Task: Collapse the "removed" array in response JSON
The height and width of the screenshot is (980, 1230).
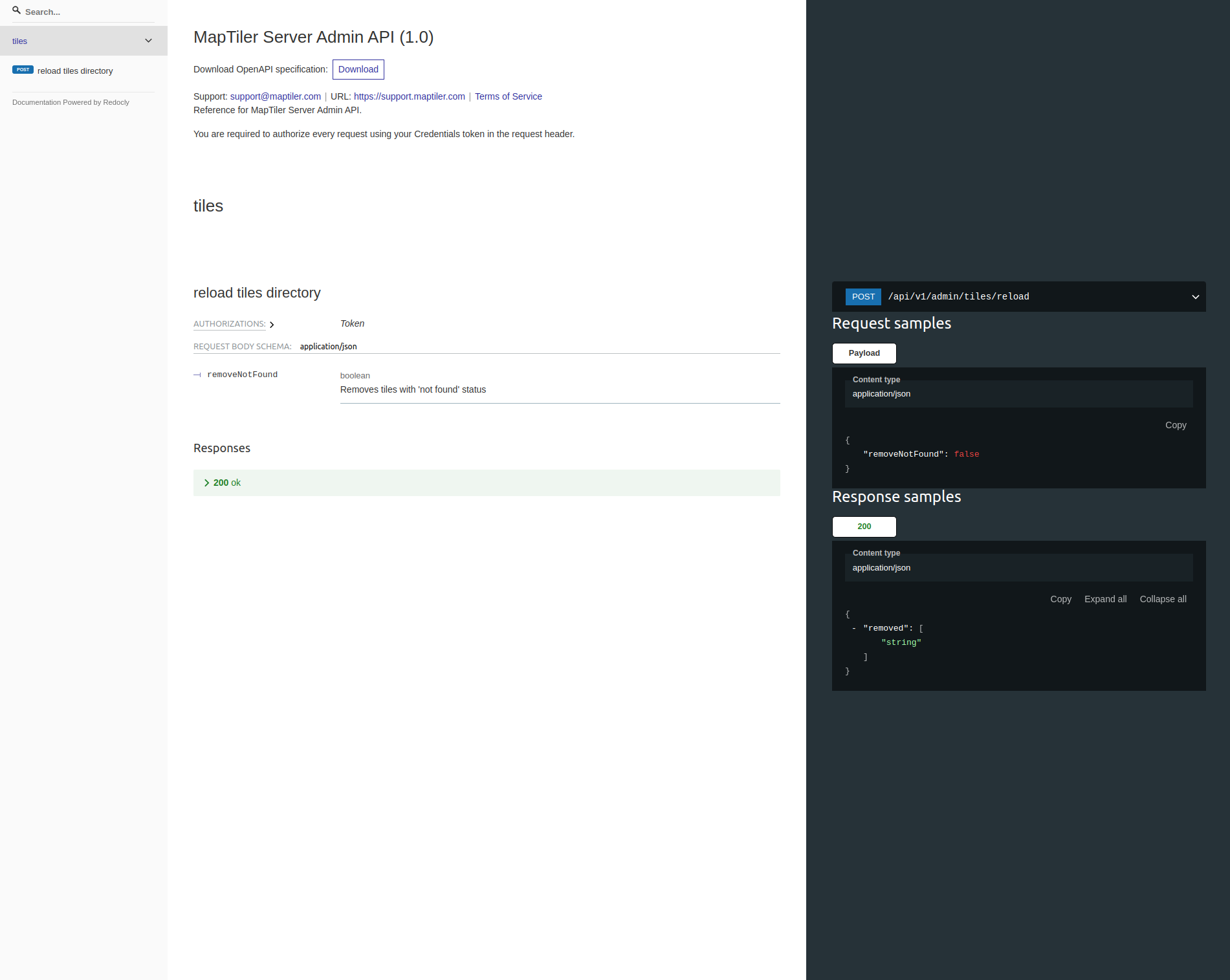Action: (854, 629)
